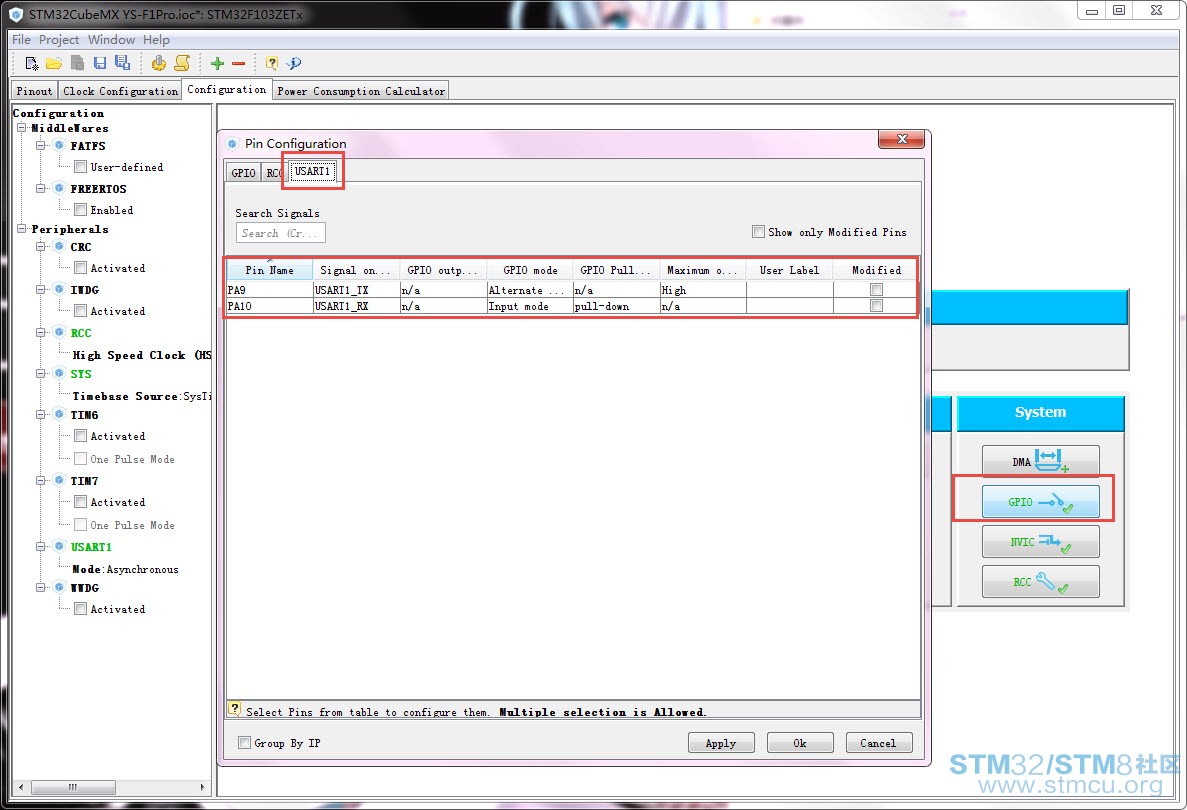Click the red minus toolbar icon
Viewport: 1187px width, 810px height.
[238, 64]
